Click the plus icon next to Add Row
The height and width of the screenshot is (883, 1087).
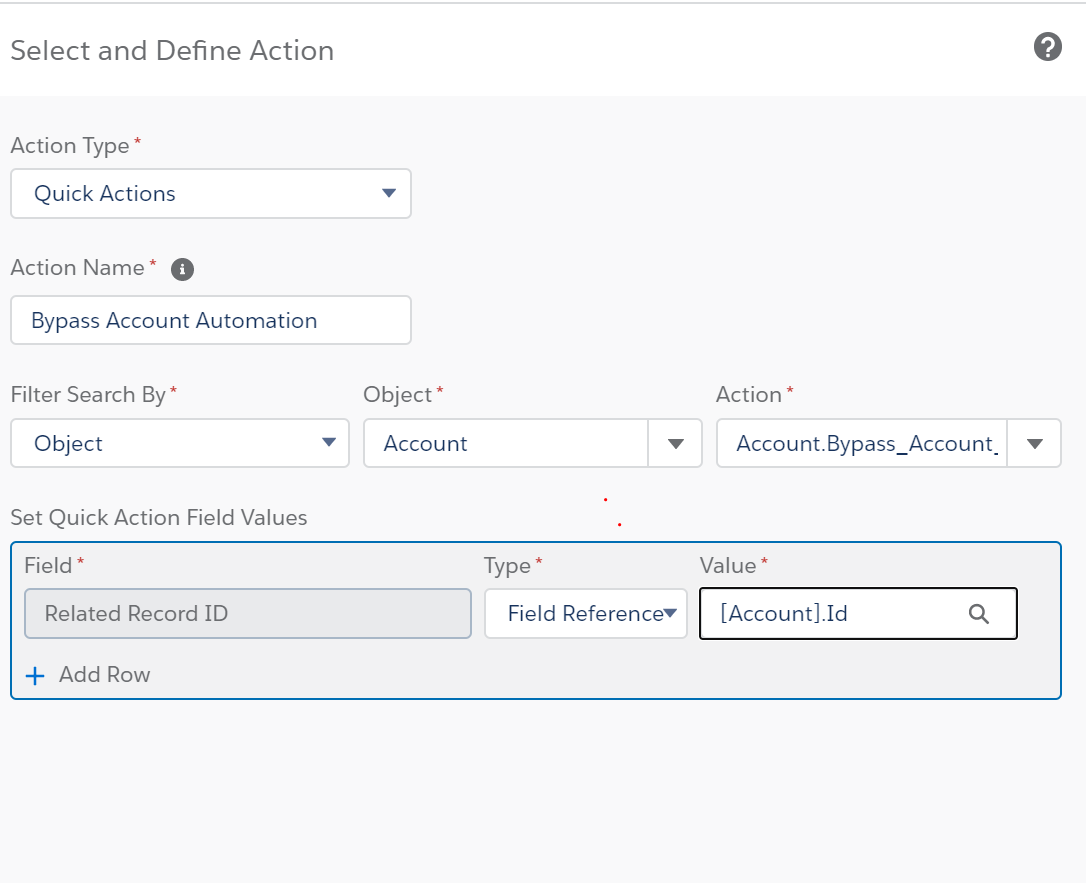coord(35,676)
